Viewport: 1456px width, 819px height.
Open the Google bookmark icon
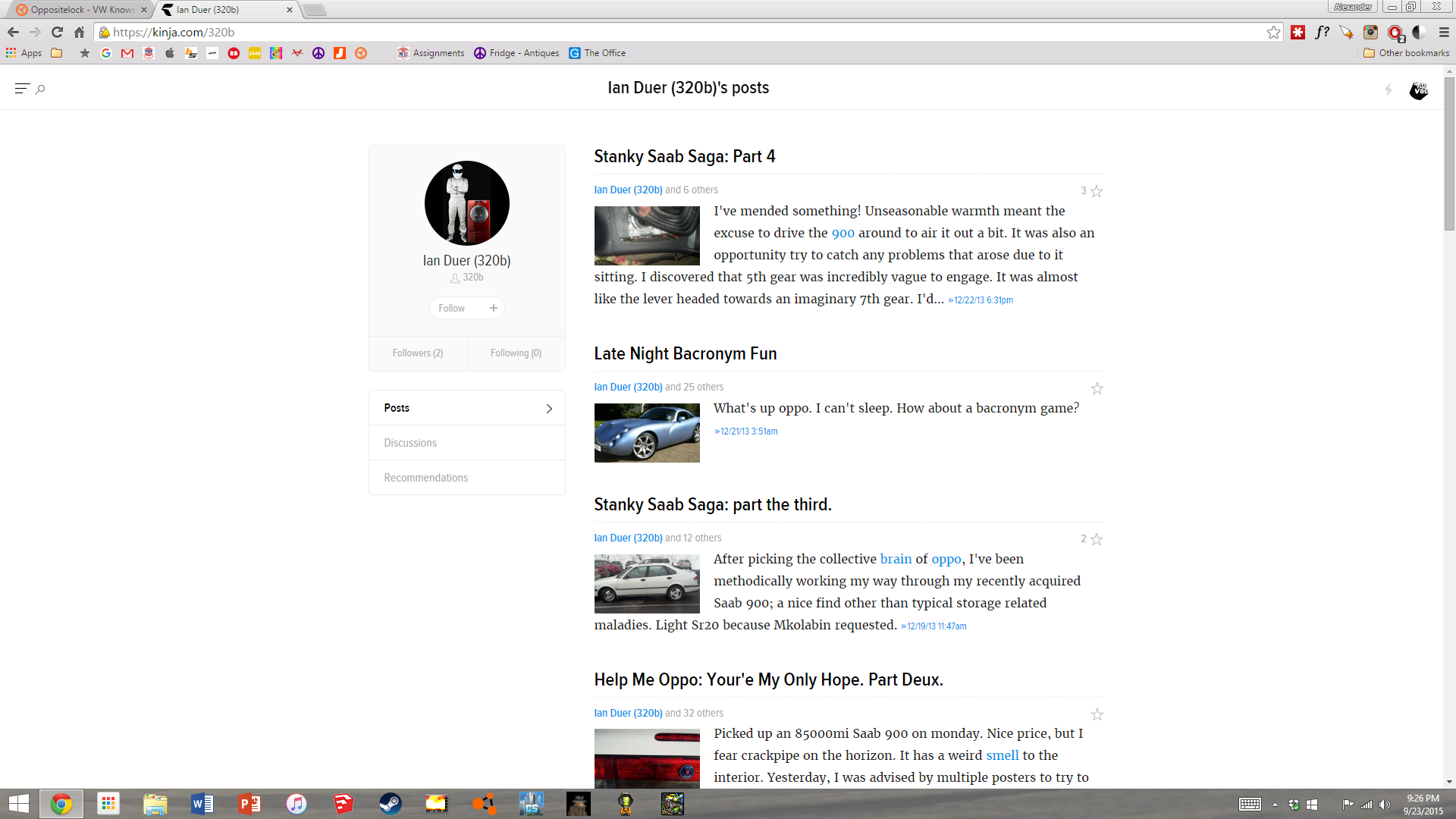tap(106, 53)
